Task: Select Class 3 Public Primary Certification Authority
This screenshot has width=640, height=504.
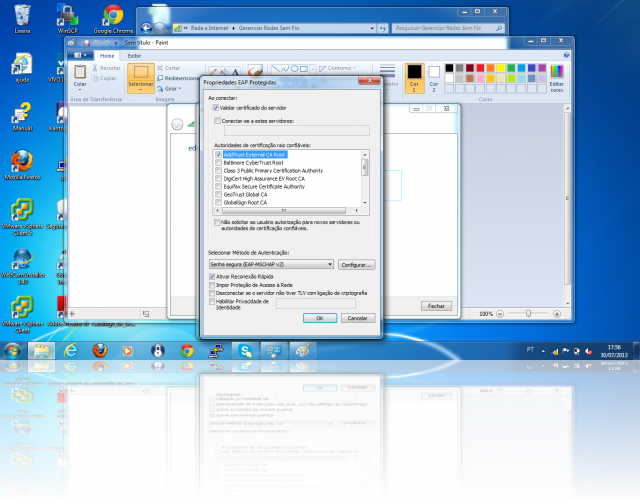Action: [x=273, y=171]
